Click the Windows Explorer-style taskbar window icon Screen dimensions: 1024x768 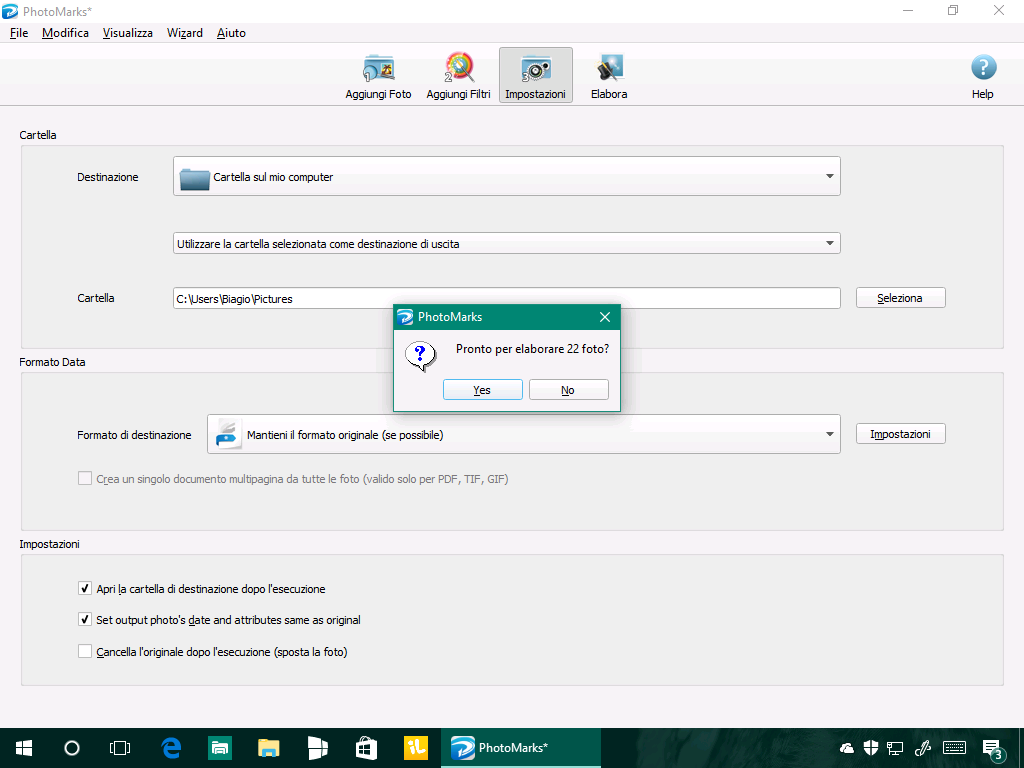(x=317, y=748)
